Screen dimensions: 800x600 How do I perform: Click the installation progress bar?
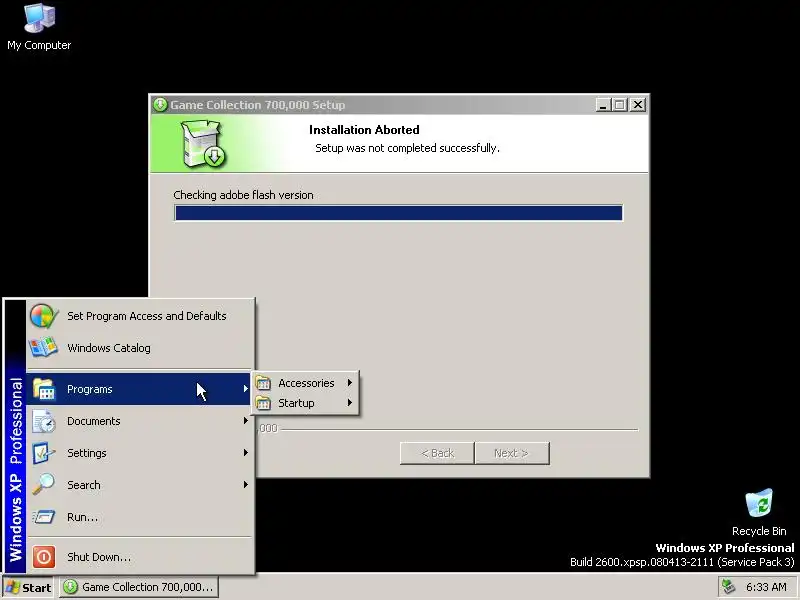[x=398, y=213]
